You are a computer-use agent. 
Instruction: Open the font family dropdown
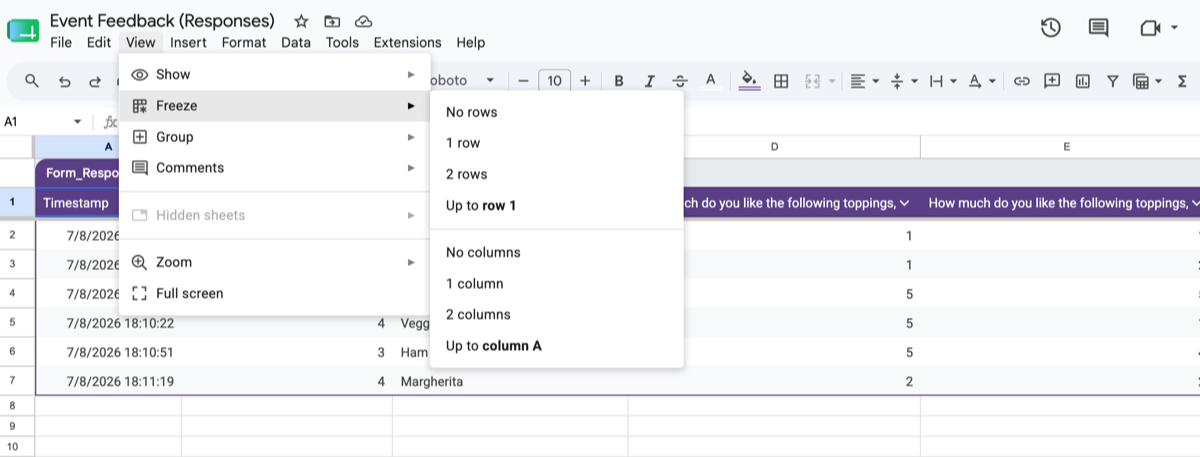point(462,81)
